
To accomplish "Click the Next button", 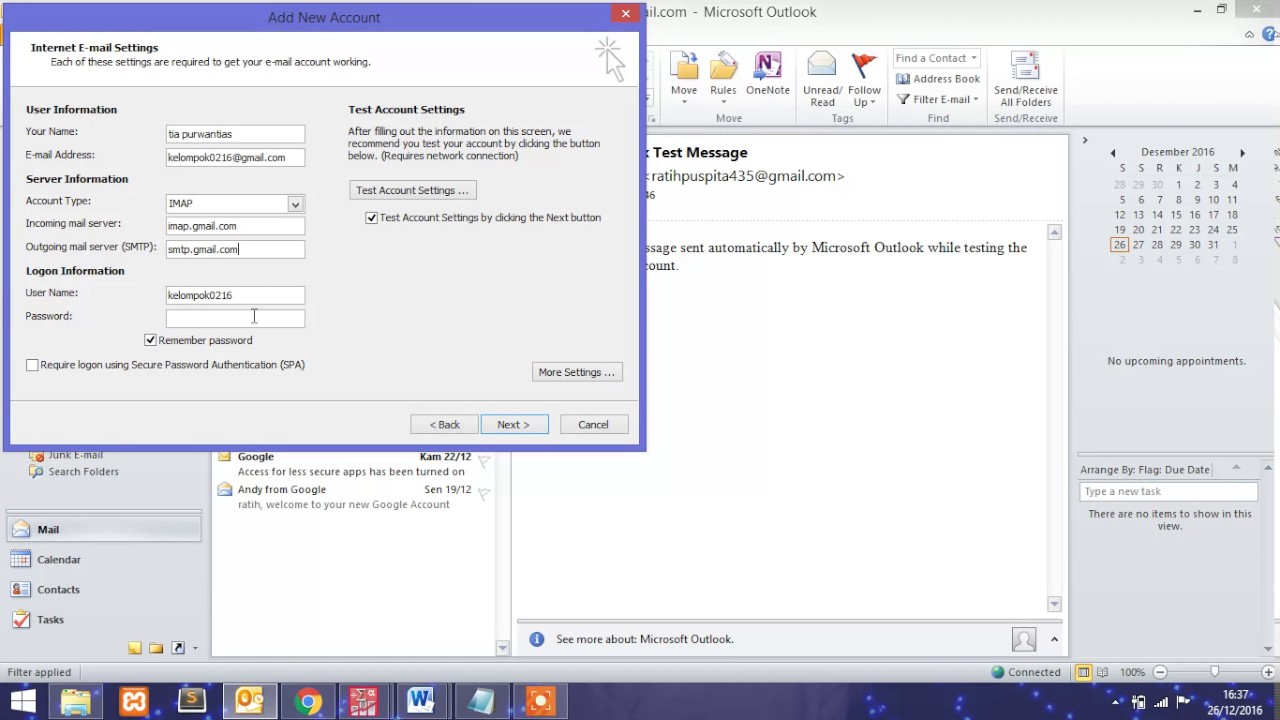I will coord(514,425).
